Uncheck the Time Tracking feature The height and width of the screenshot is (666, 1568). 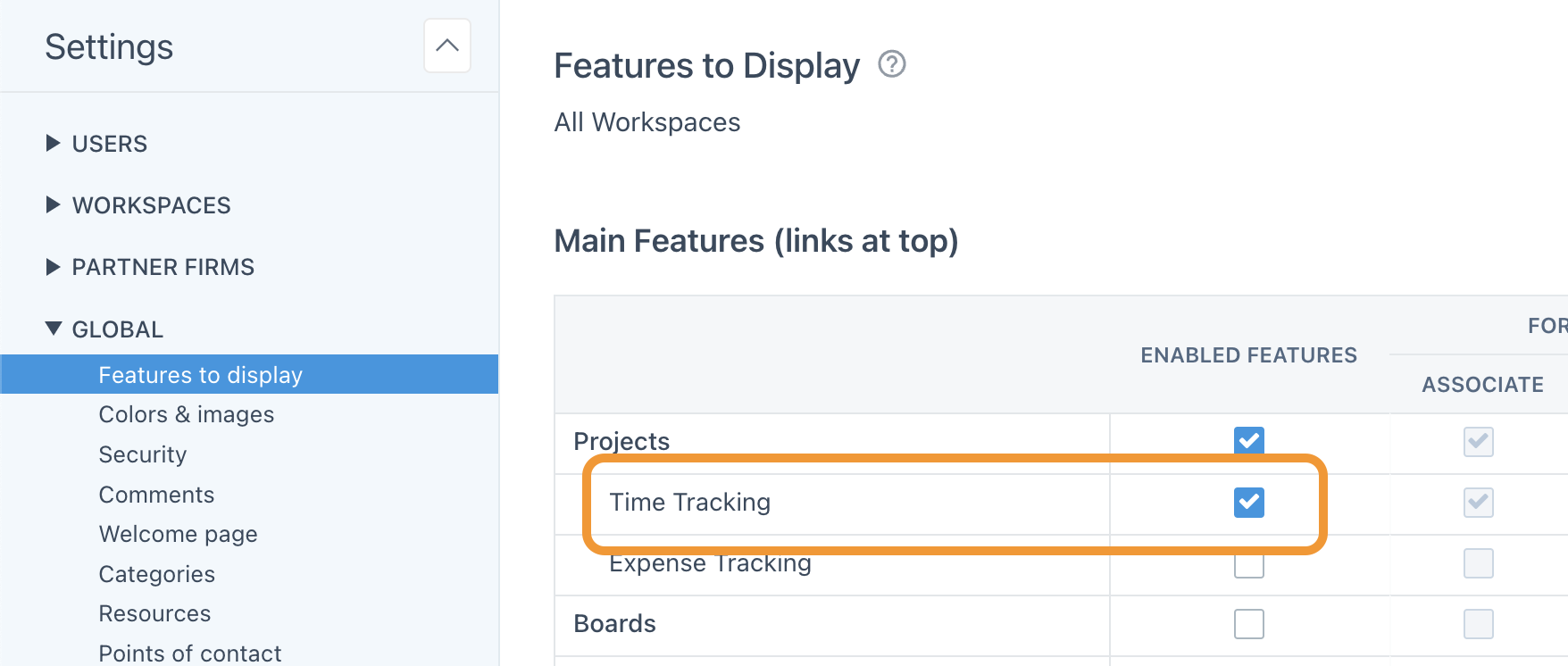(x=1248, y=502)
